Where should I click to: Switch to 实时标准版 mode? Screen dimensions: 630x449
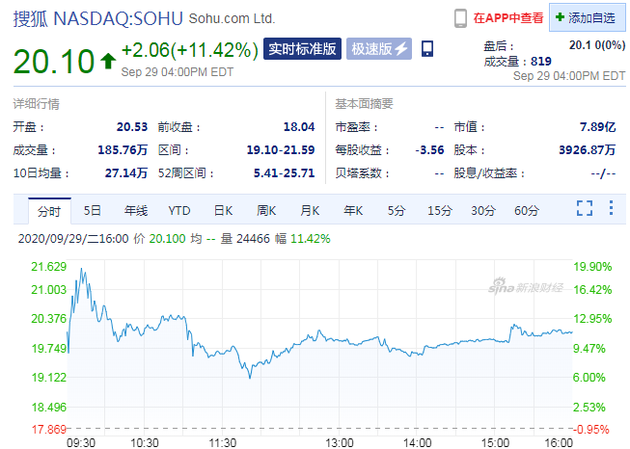click(x=302, y=49)
